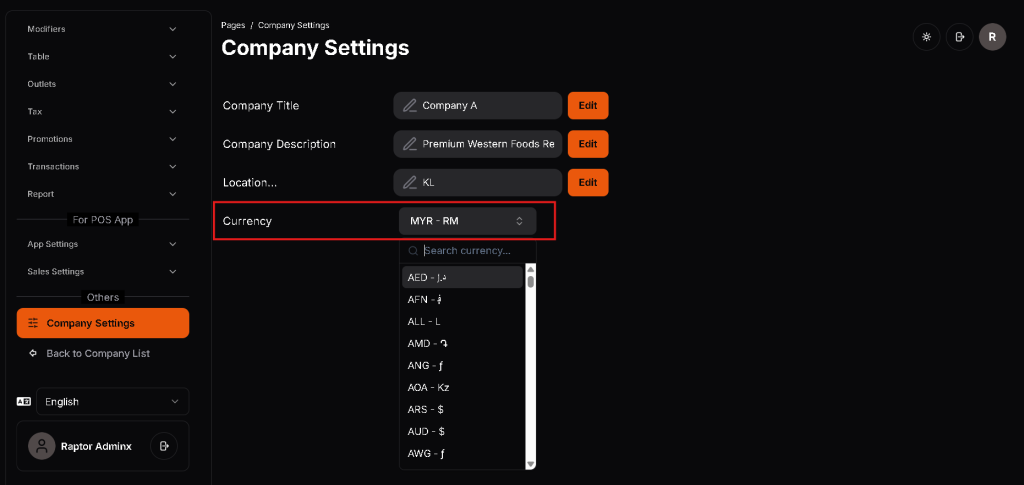Open the R user avatar menu
The height and width of the screenshot is (485, 1024).
tap(992, 37)
